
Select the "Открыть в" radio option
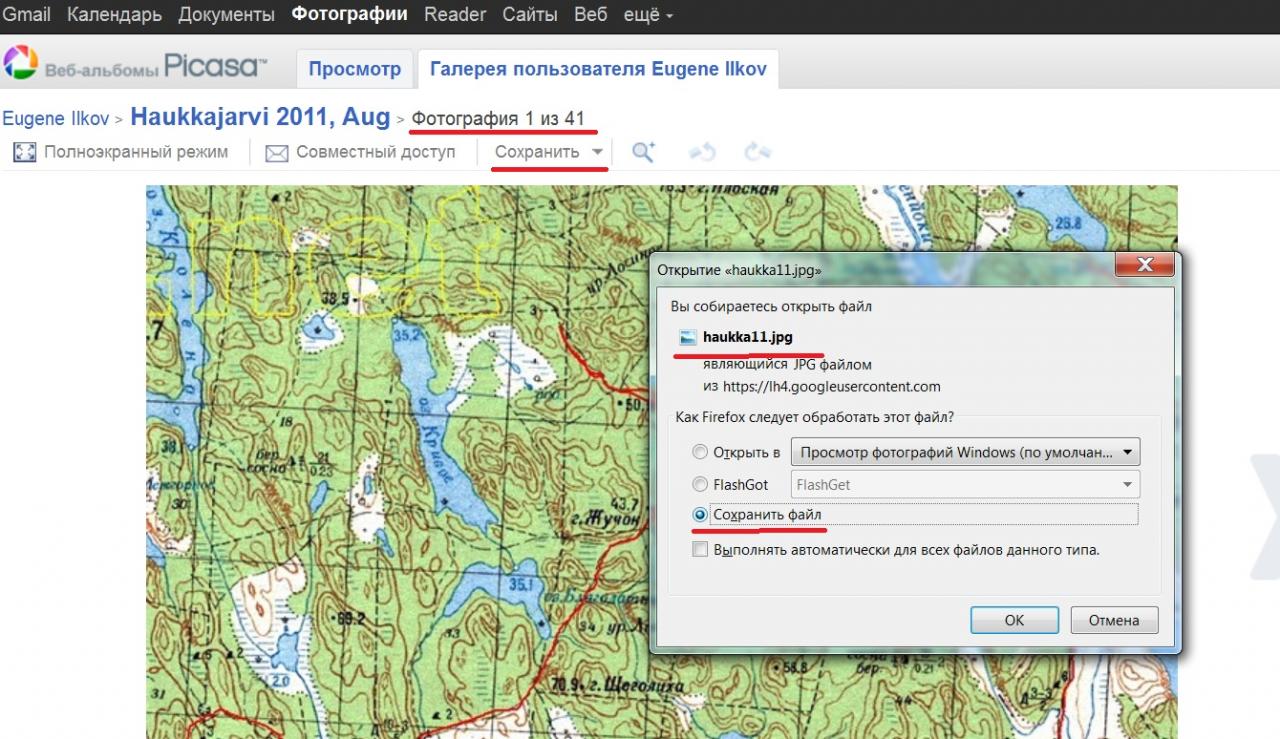(x=700, y=452)
